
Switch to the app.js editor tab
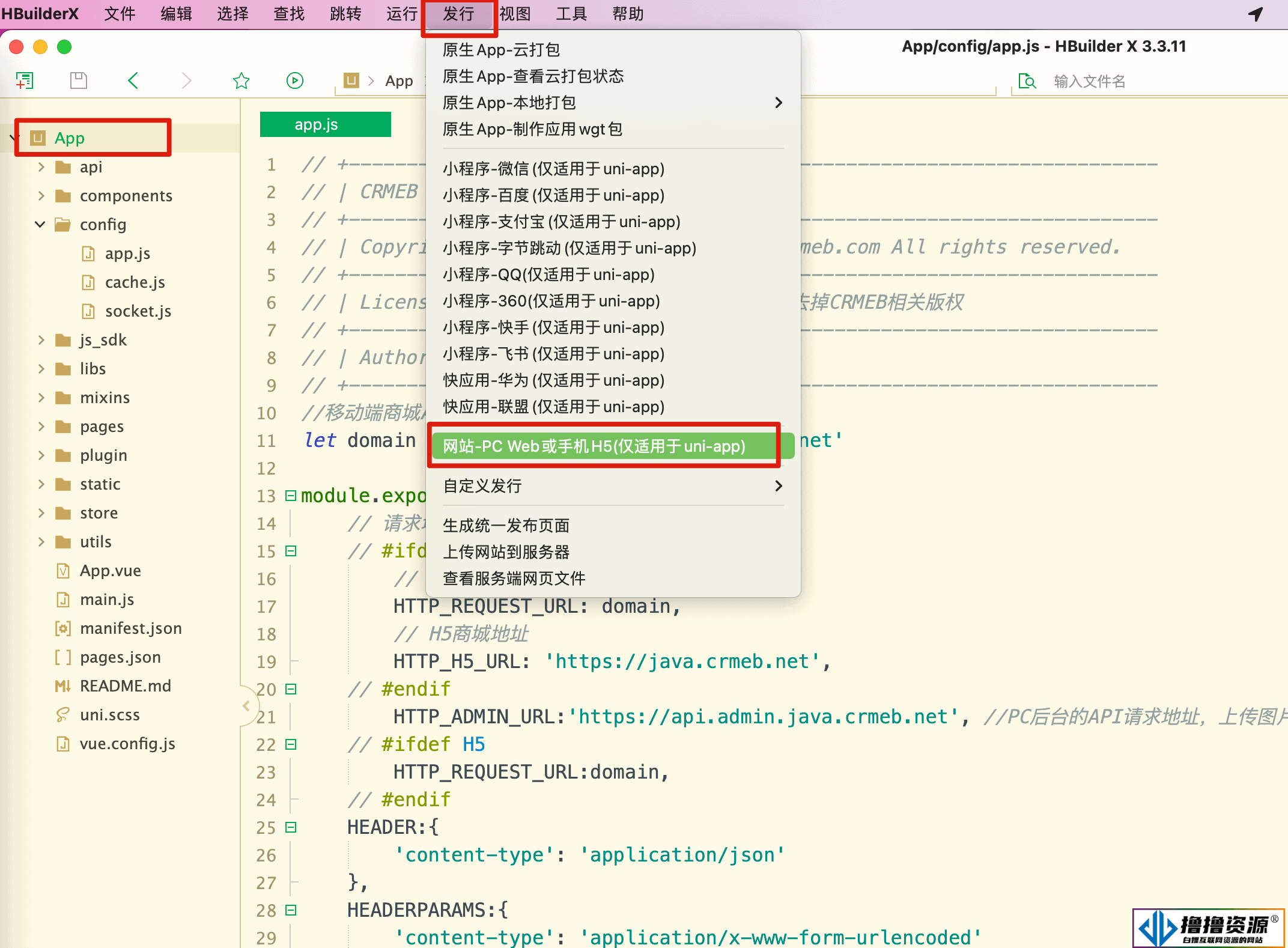(325, 124)
